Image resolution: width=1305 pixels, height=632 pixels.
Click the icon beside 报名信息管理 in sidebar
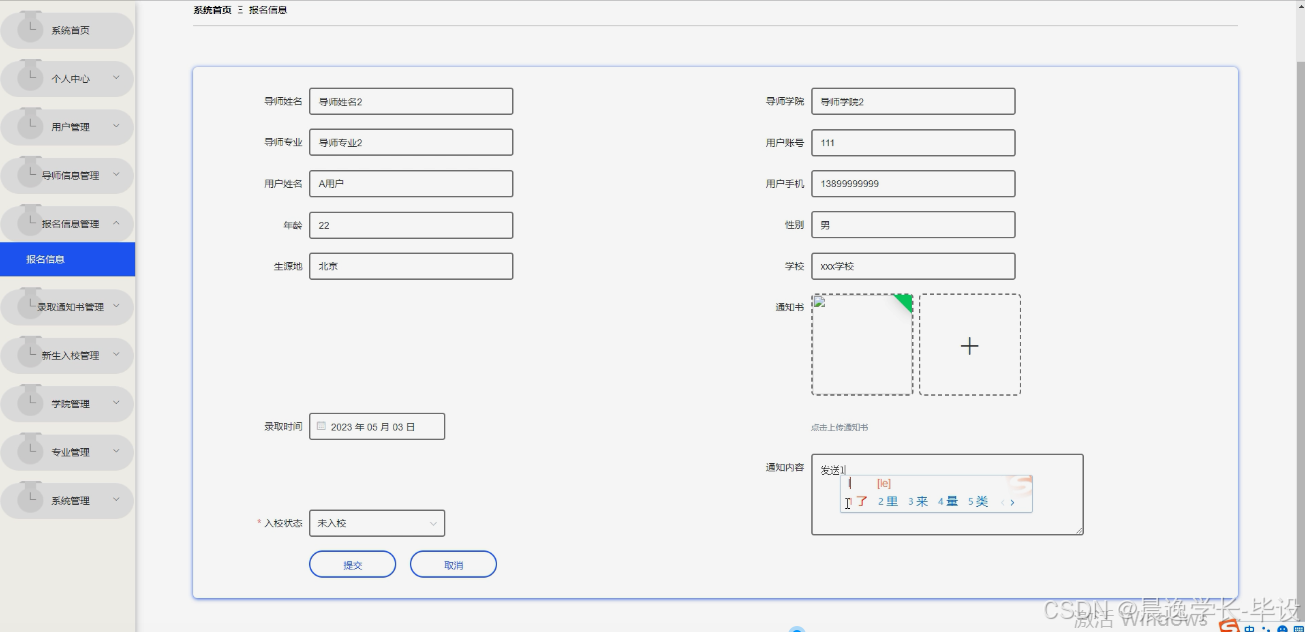(31, 220)
